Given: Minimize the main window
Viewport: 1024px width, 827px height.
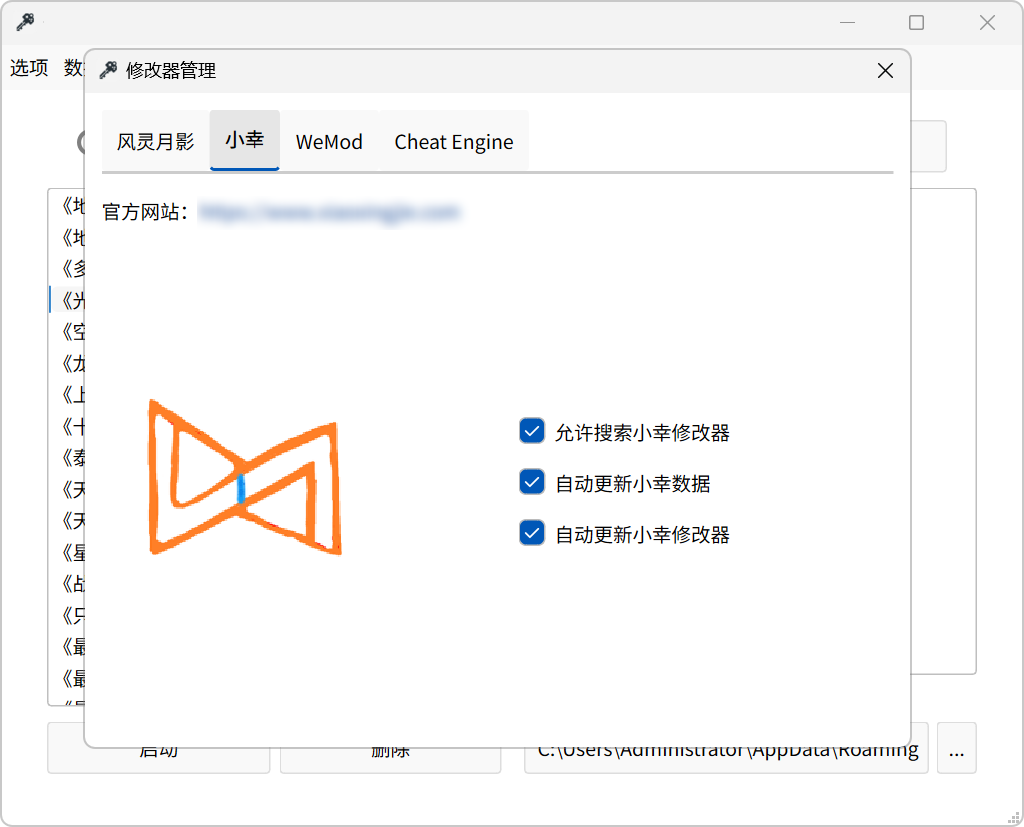Looking at the screenshot, I should coord(848,23).
